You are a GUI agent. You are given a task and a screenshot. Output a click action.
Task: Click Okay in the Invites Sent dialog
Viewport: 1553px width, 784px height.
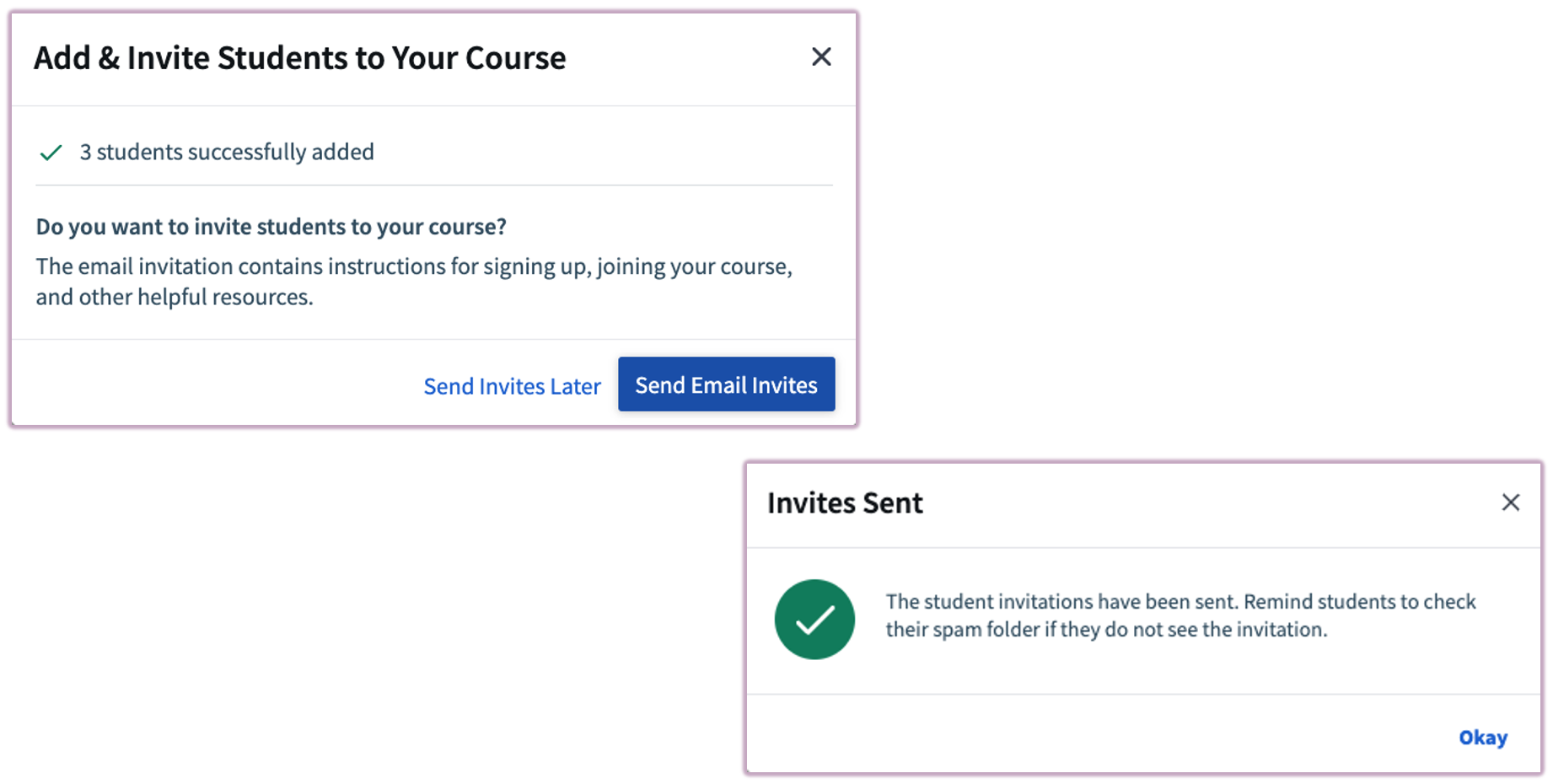(x=1482, y=737)
